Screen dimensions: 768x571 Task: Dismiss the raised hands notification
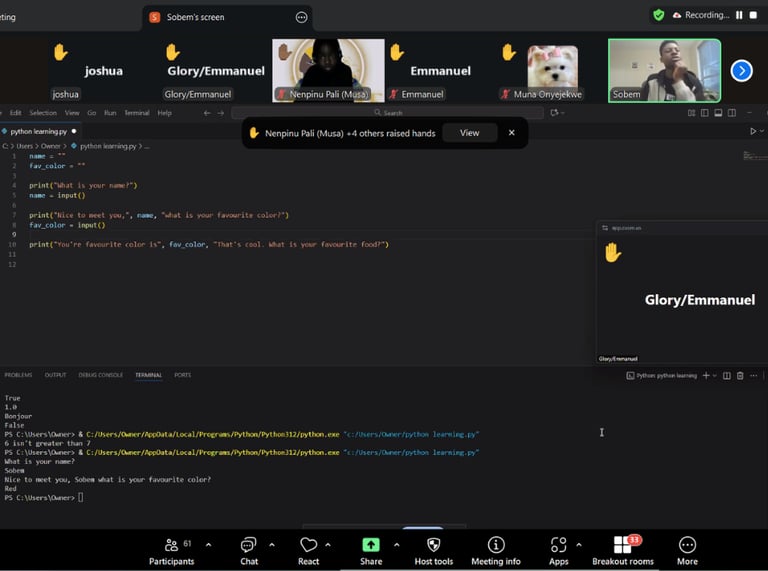click(511, 133)
